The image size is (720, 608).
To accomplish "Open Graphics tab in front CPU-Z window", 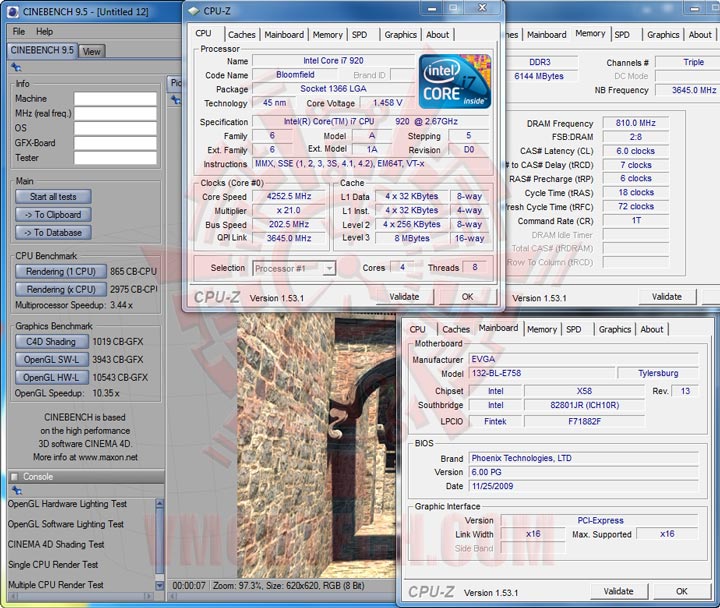I will tap(400, 35).
